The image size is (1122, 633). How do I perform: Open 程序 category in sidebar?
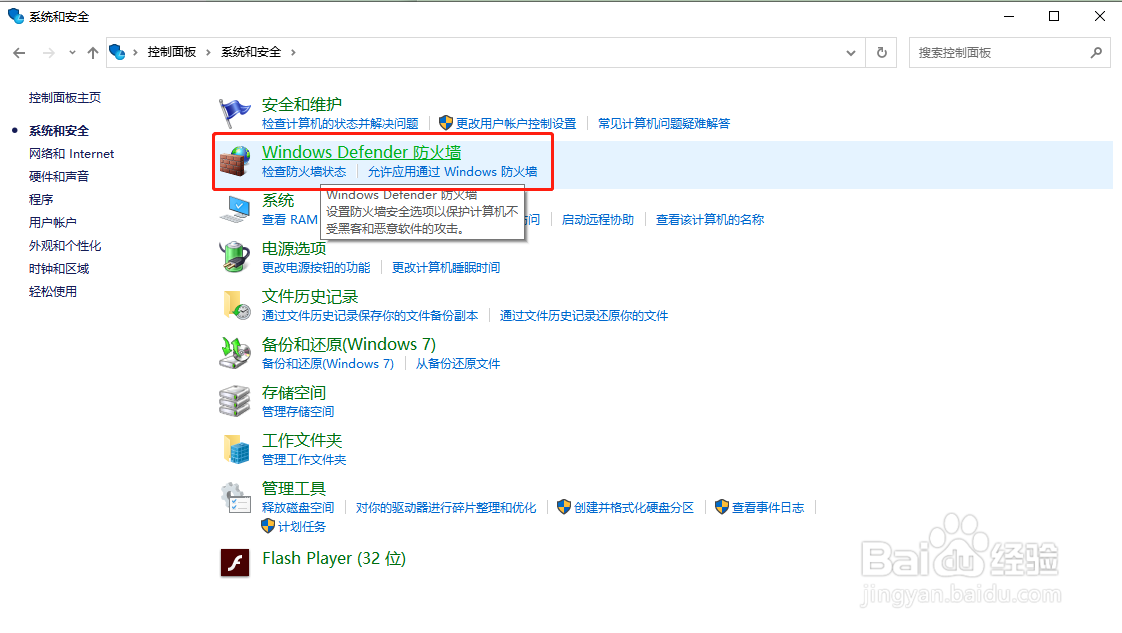pyautogui.click(x=41, y=200)
